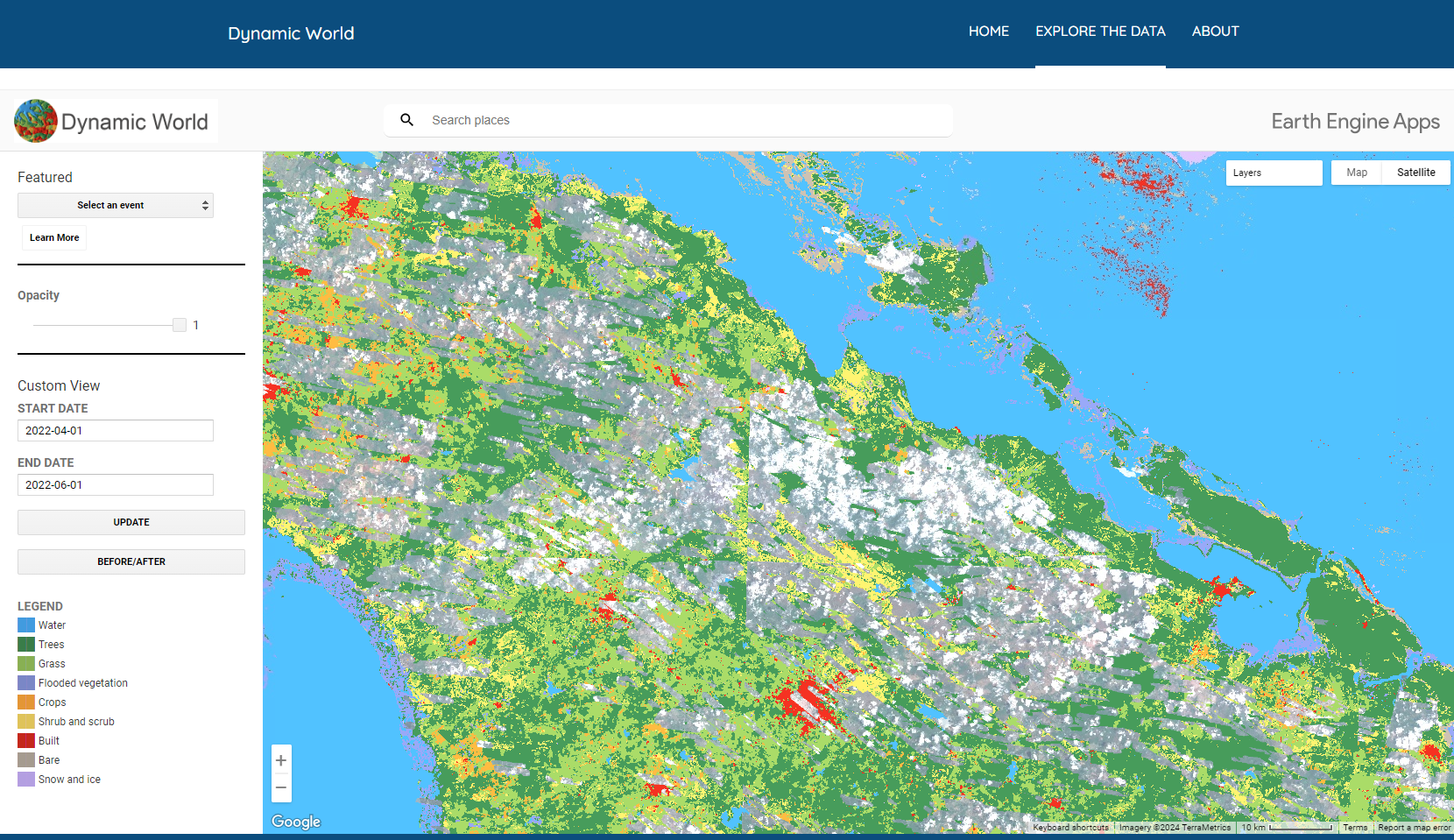Click the START DATE input field
1454x840 pixels.
click(x=116, y=431)
